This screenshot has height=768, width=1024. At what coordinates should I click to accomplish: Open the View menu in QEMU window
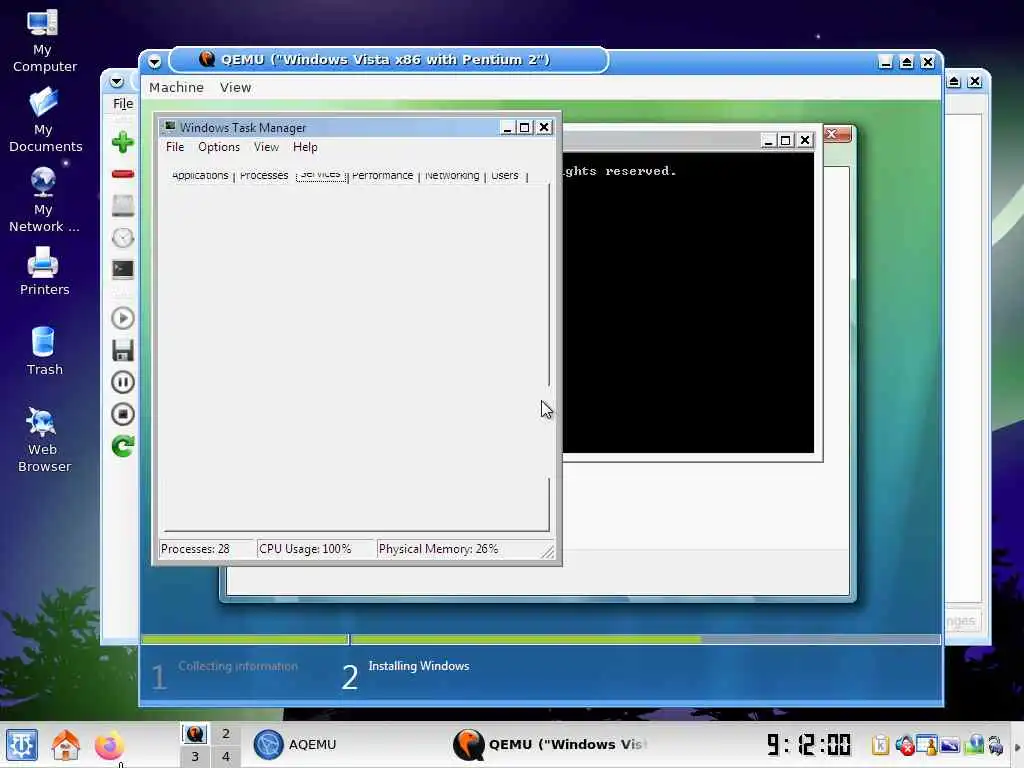[x=235, y=88]
